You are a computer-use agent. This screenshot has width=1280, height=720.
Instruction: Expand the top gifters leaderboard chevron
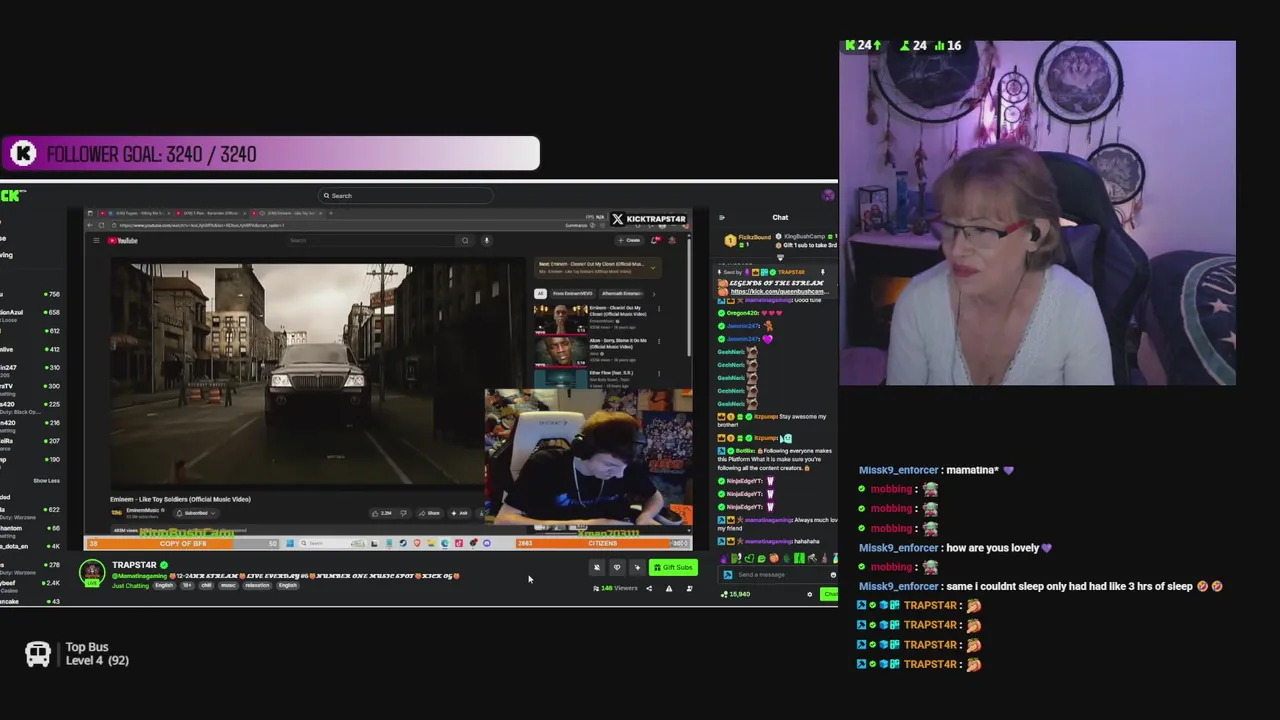780,257
